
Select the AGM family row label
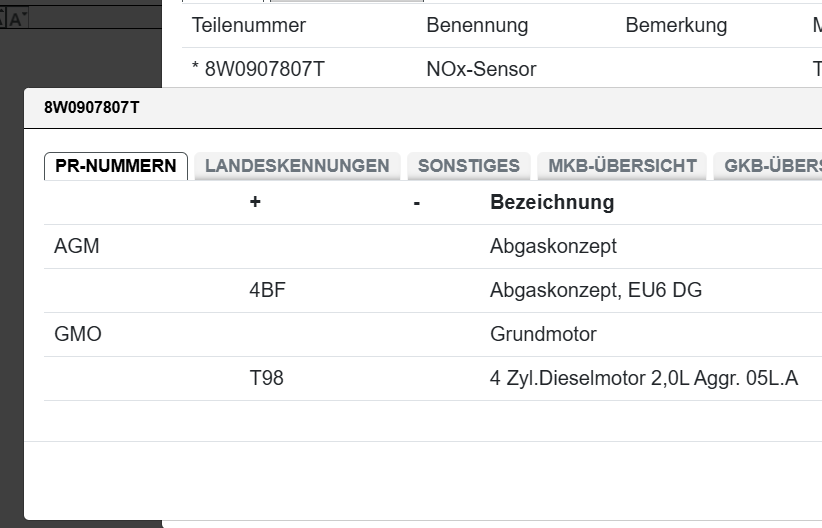pos(77,246)
